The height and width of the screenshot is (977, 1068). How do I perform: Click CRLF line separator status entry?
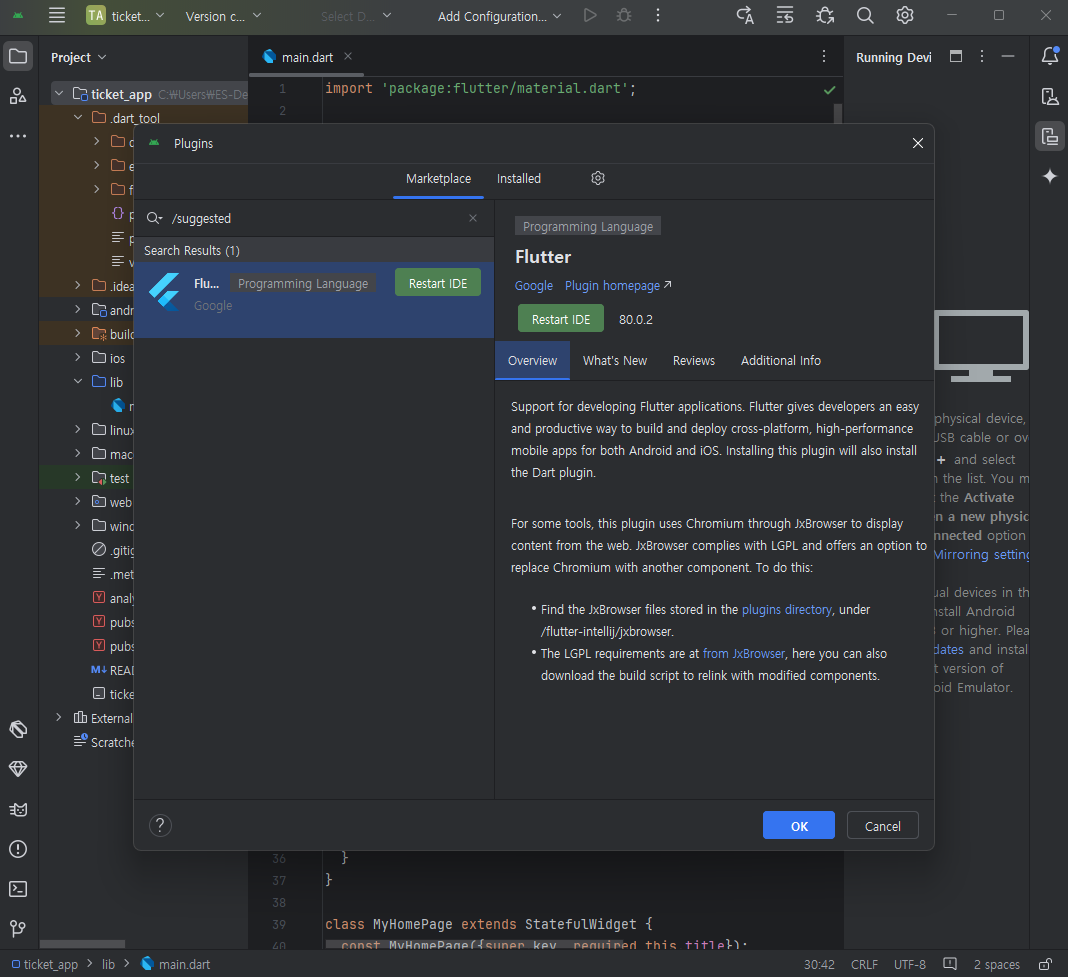pyautogui.click(x=864, y=964)
